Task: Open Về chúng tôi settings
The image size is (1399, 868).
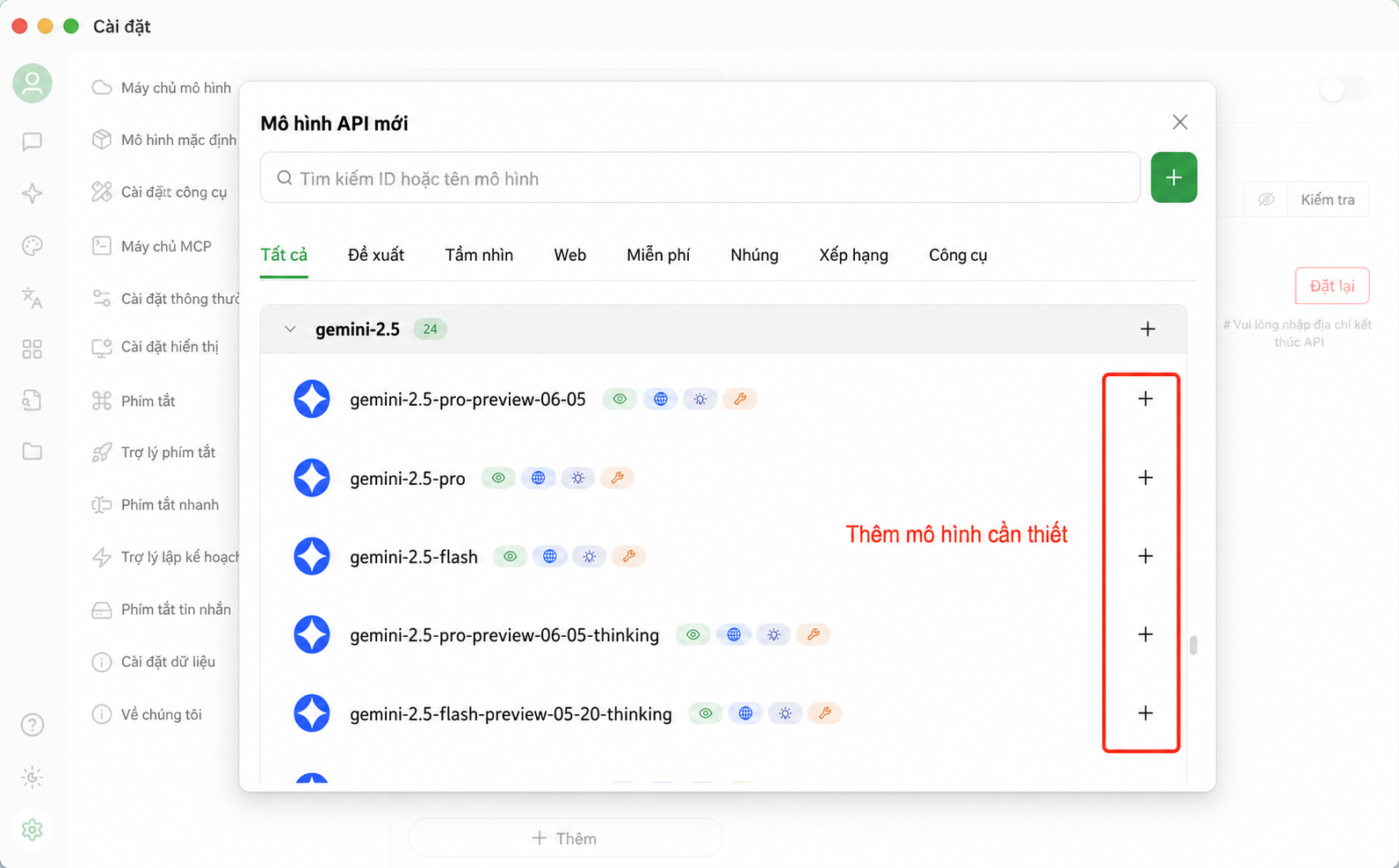Action: [x=147, y=714]
